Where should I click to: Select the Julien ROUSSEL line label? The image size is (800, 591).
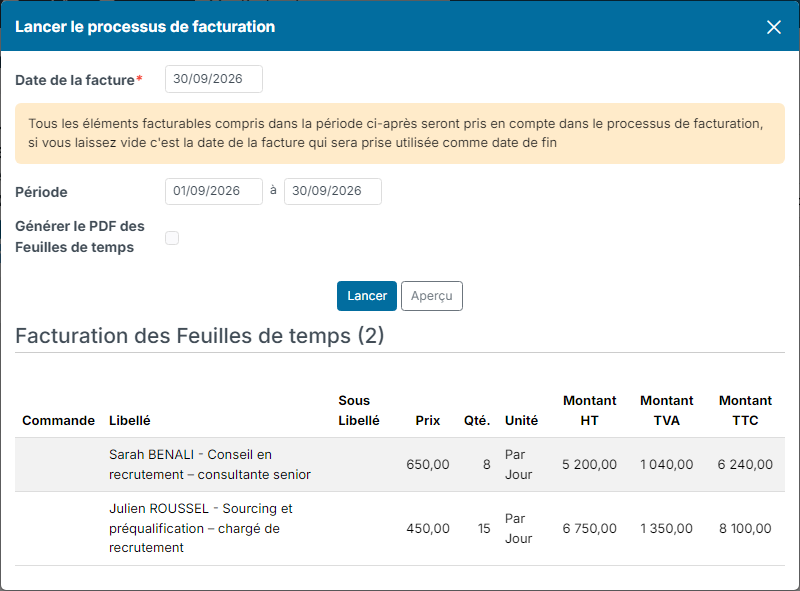tap(201, 528)
